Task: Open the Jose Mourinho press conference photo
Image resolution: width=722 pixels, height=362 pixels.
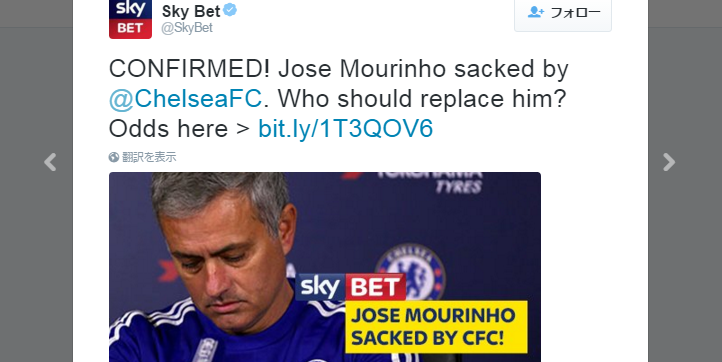Action: [325, 267]
